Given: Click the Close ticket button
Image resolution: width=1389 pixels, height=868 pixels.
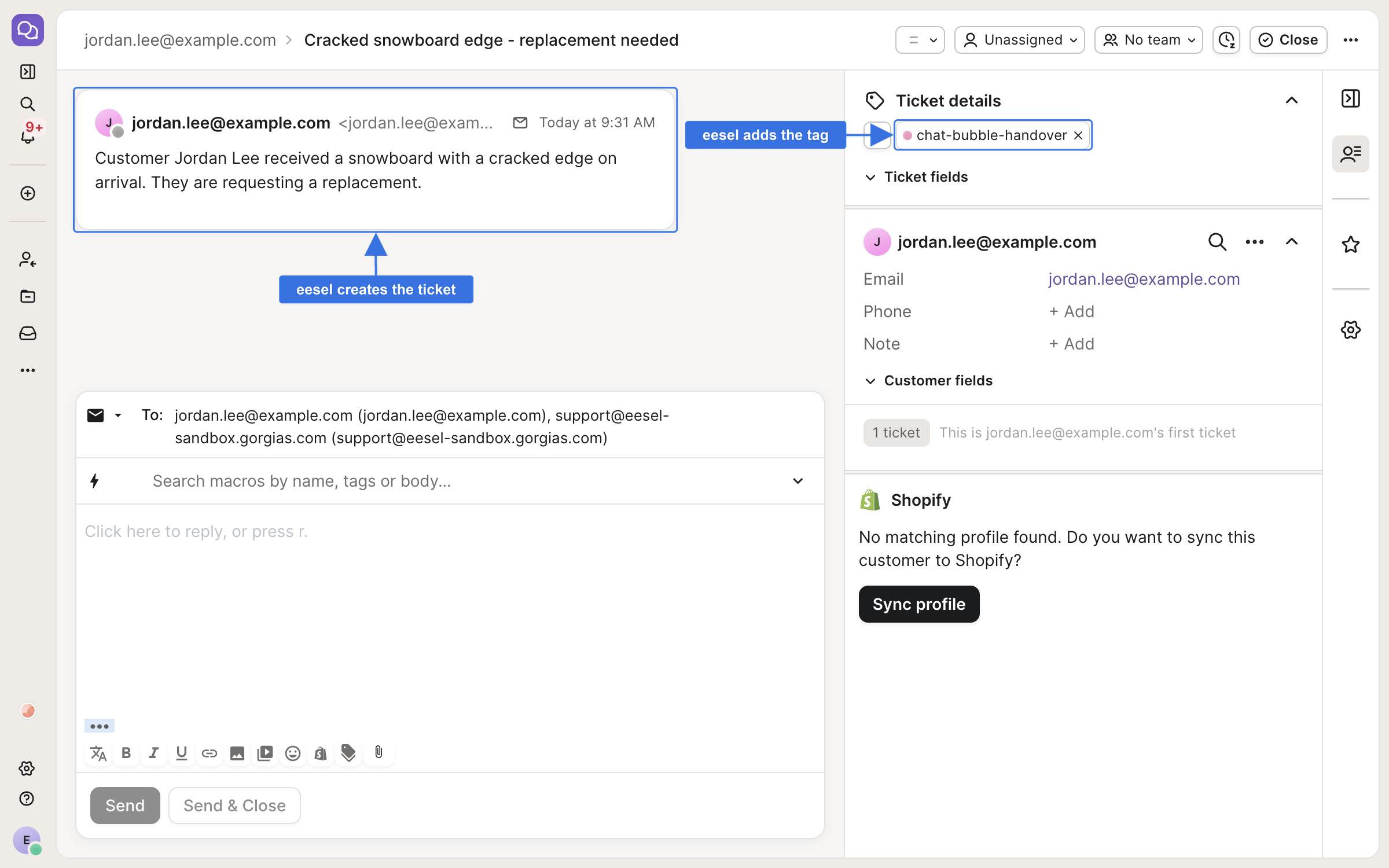Looking at the screenshot, I should [1288, 40].
